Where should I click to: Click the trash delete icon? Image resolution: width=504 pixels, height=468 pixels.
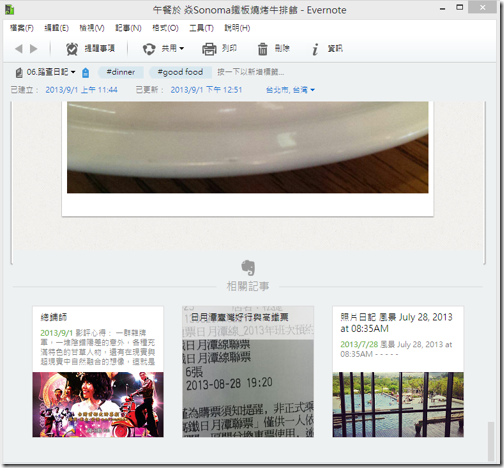[x=263, y=49]
